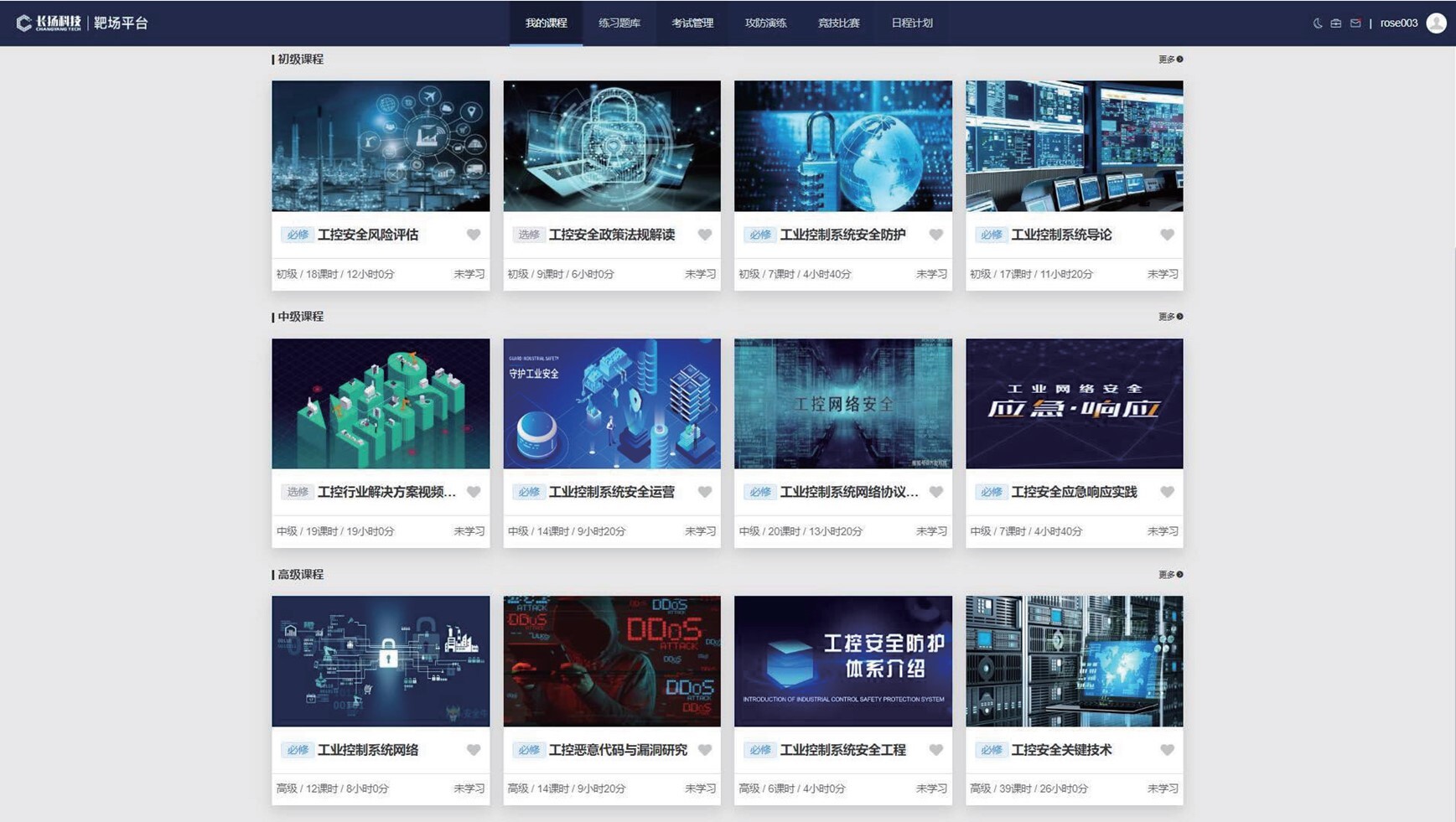Viewport: 1456px width, 822px height.
Task: Toggle the heart on 工业控制系统导论
Action: tap(1167, 235)
